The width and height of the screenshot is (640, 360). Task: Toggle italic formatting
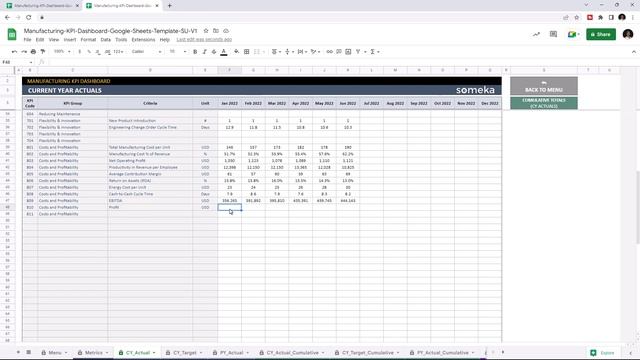pyautogui.click(x=204, y=52)
